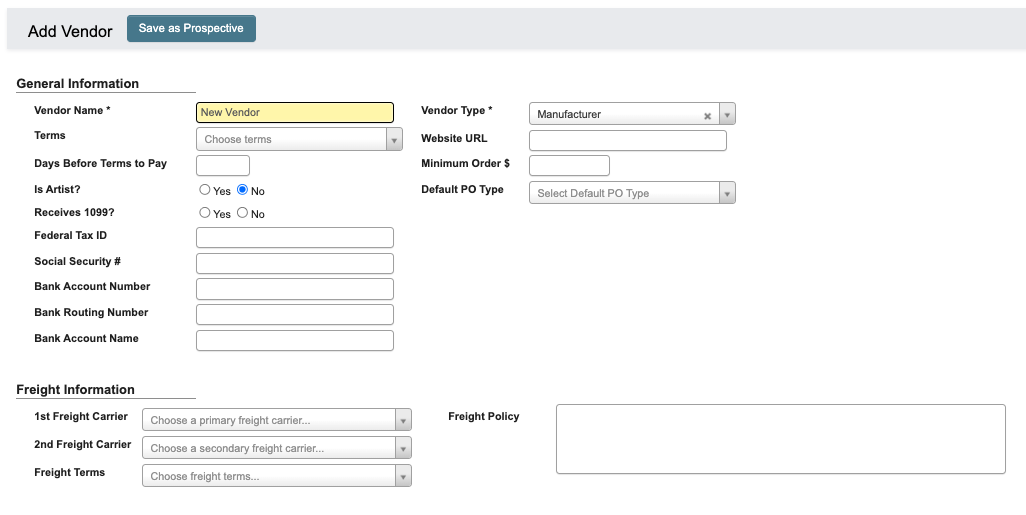Select No for Is Artist
This screenshot has width=1026, height=515.
[243, 190]
